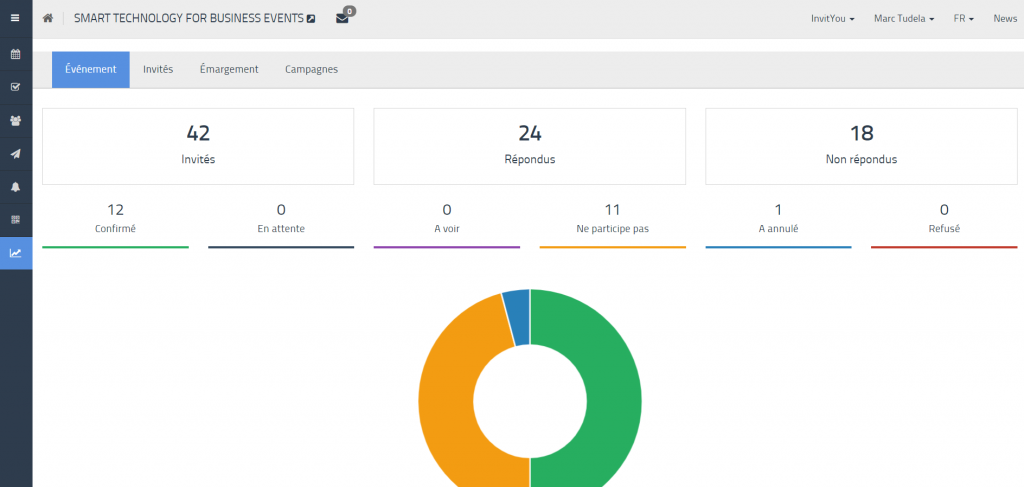Click the 18 Non répondus card
Viewport: 1024px width, 487px height.
click(x=861, y=146)
